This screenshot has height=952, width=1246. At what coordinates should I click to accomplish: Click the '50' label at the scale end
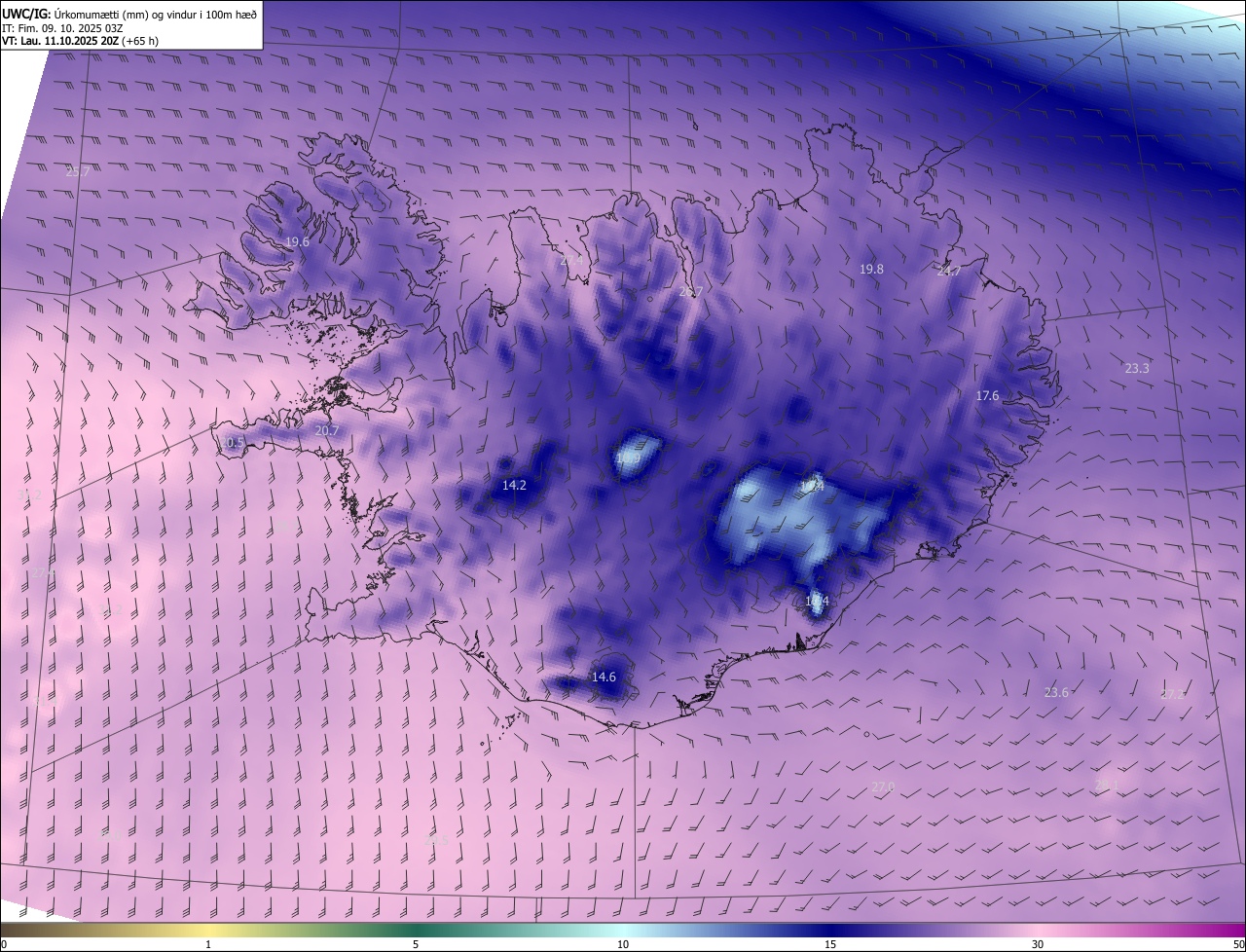[x=1238, y=944]
